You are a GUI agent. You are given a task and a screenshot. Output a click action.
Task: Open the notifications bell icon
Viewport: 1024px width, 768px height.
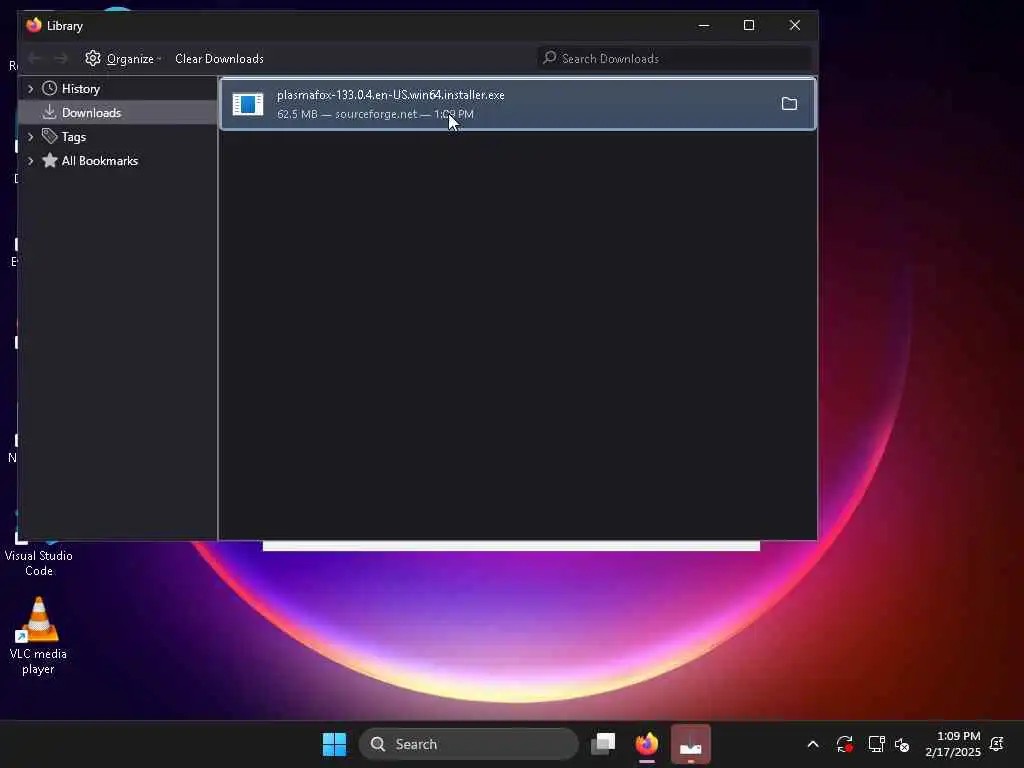click(997, 744)
